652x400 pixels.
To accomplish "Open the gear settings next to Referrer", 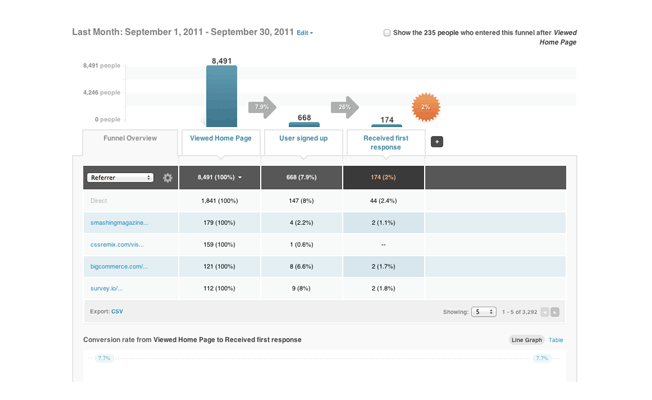I will coord(168,178).
